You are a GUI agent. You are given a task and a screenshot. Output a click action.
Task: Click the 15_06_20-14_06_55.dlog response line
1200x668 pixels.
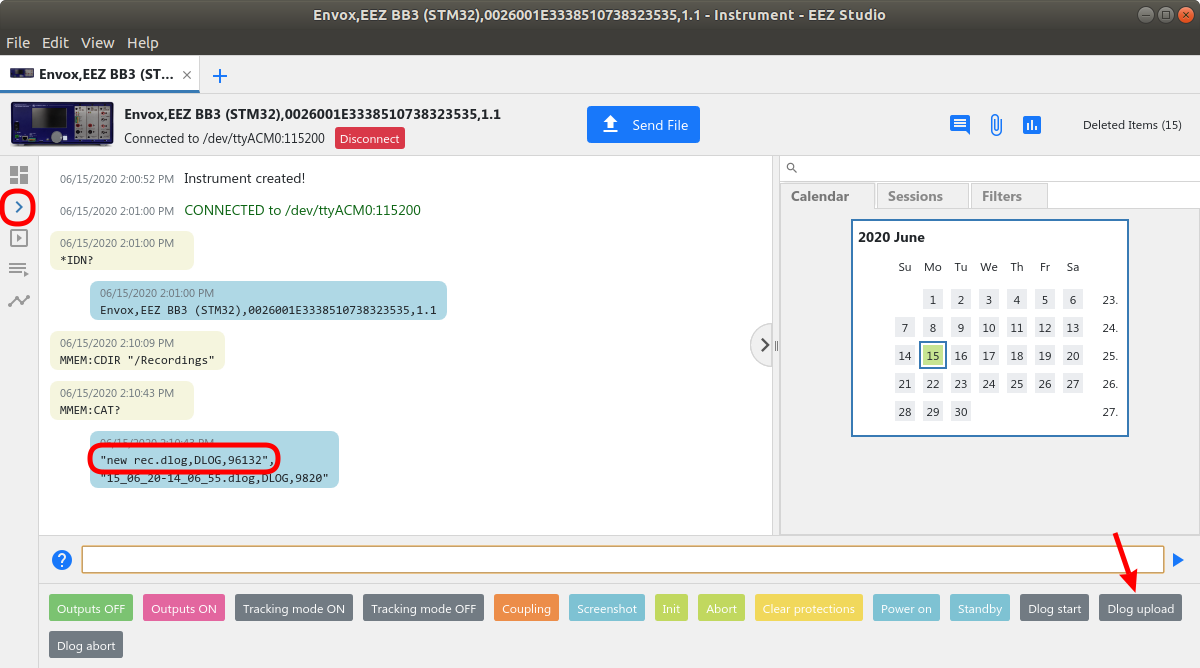tap(214, 477)
